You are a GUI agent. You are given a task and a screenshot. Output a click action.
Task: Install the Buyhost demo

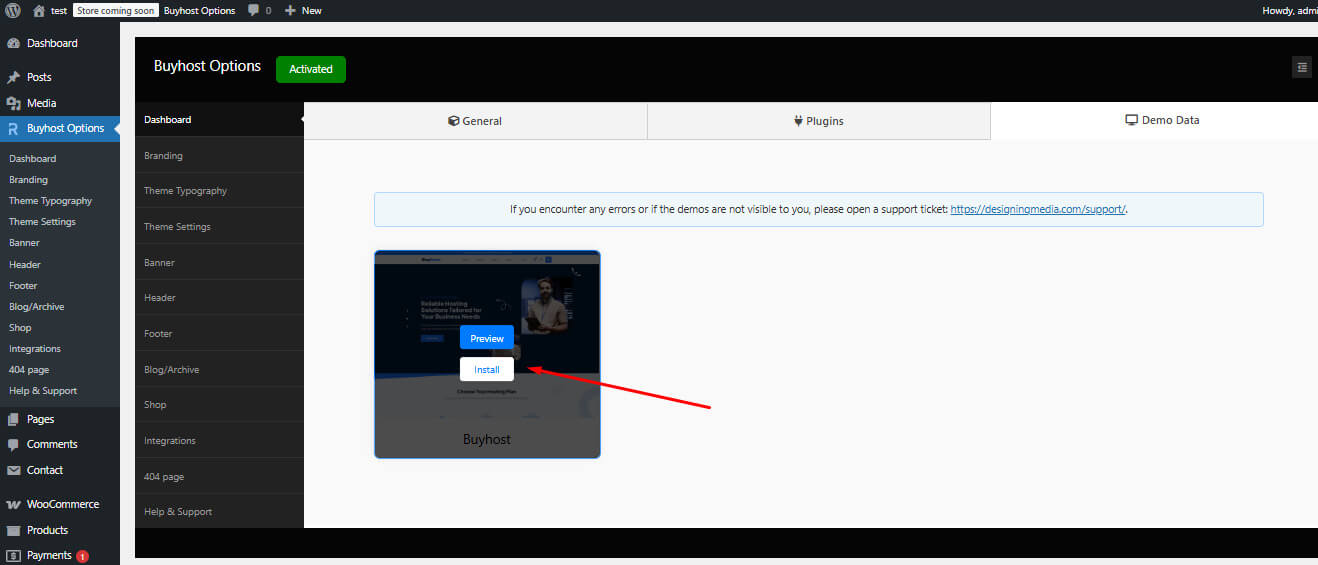pyautogui.click(x=487, y=369)
